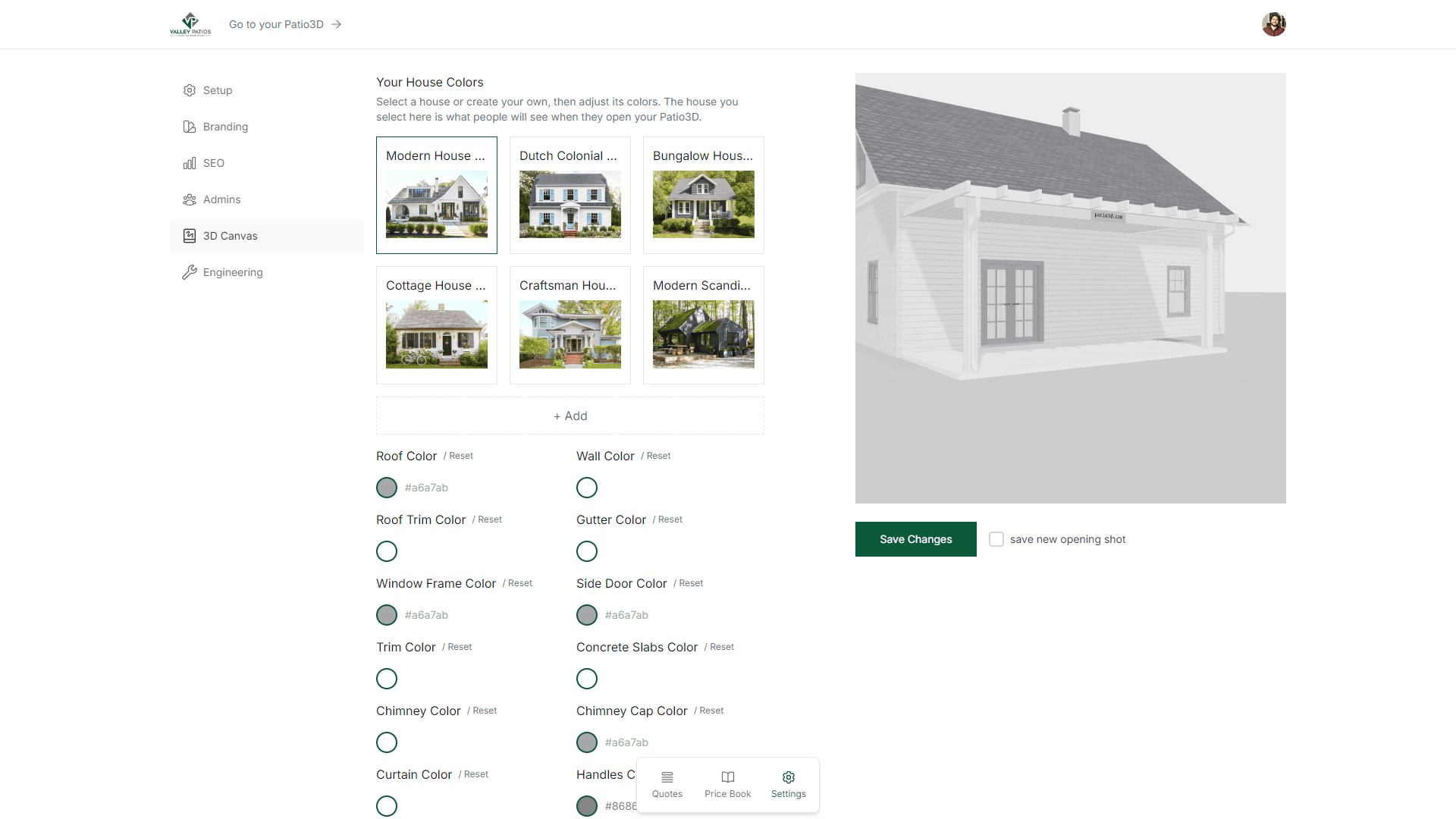Click the Admins people icon
1456x819 pixels.
(190, 199)
